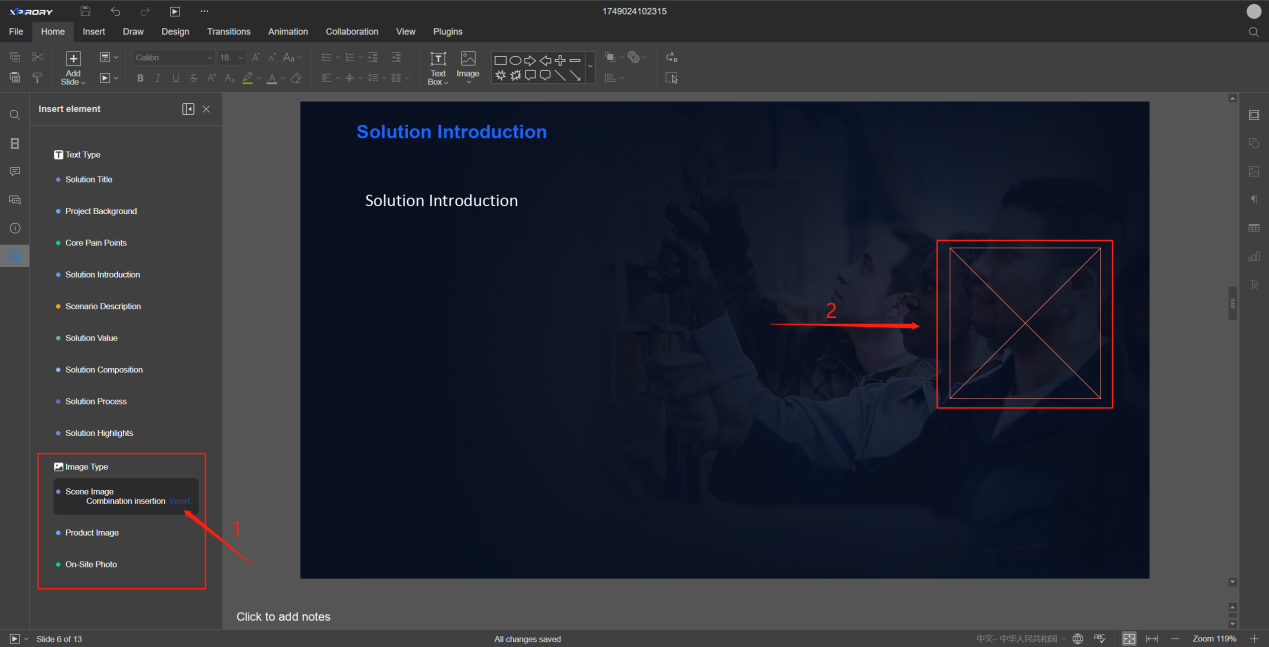Select Solution Highlights in element list
This screenshot has width=1269, height=647.
[x=99, y=433]
